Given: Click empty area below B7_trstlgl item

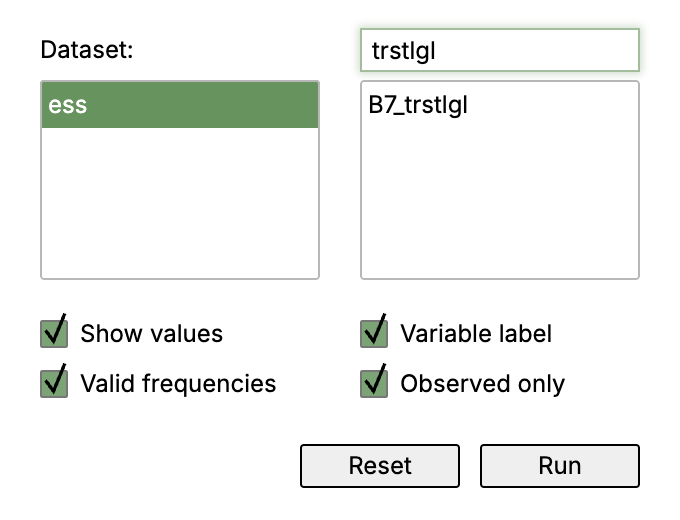Looking at the screenshot, I should [500, 203].
